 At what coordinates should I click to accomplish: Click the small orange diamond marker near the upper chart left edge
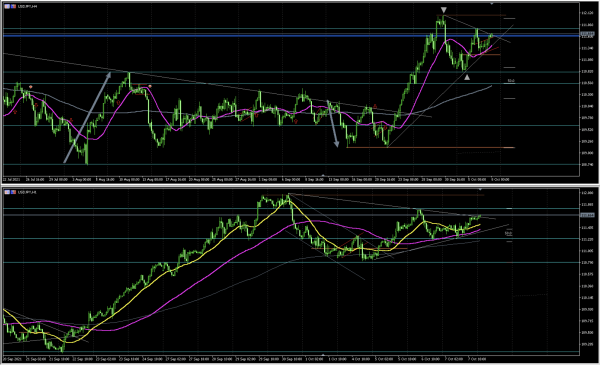[31, 87]
